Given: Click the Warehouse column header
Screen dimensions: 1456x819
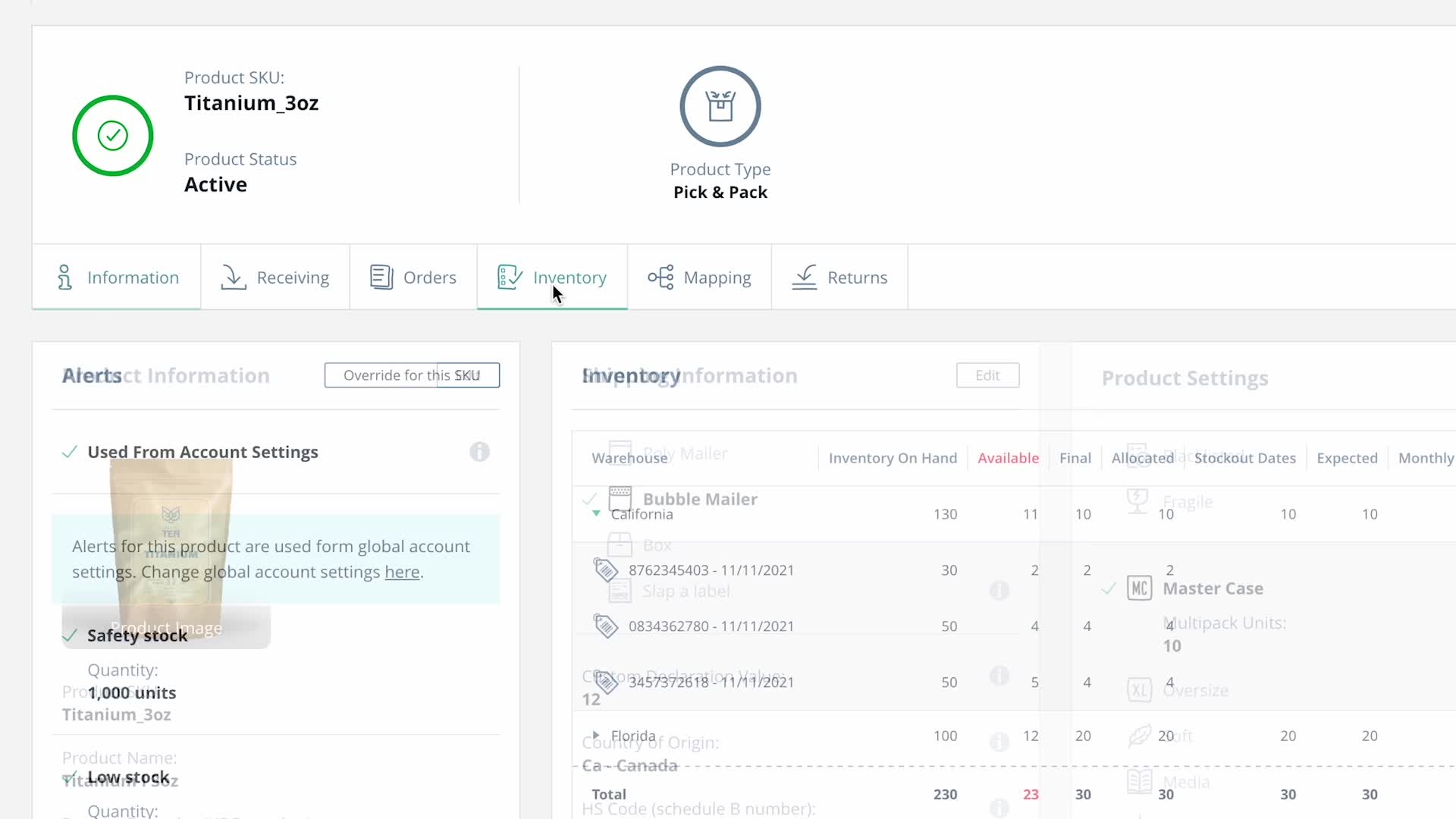Looking at the screenshot, I should point(629,458).
